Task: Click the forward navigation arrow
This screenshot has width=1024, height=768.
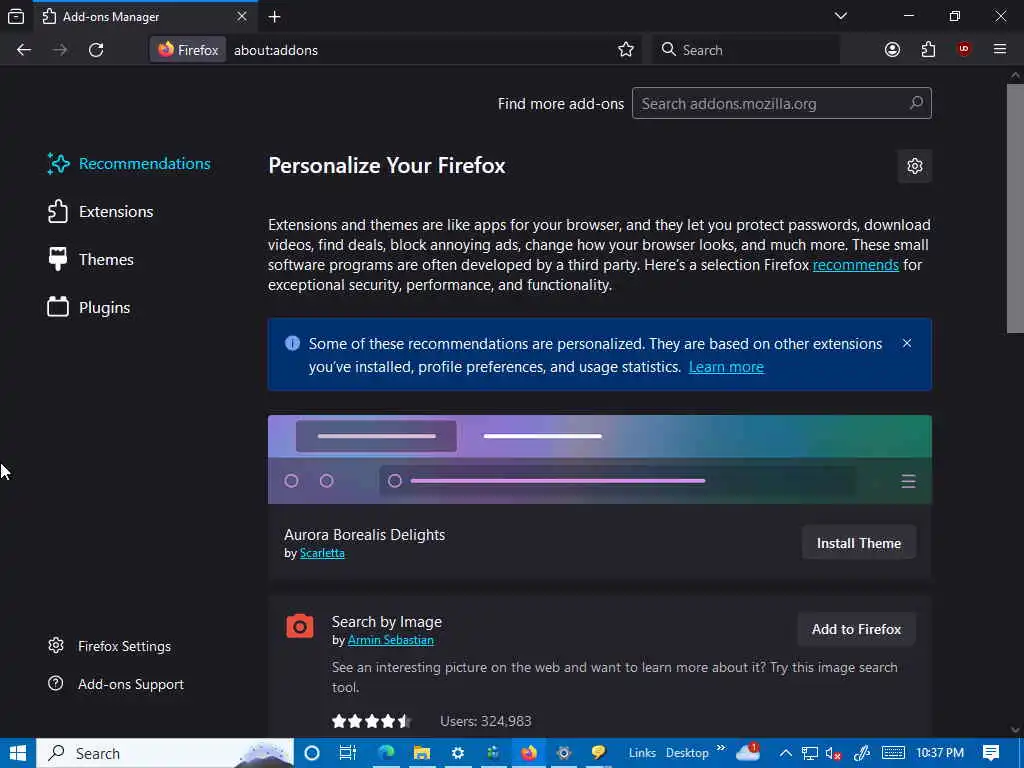Action: point(60,50)
